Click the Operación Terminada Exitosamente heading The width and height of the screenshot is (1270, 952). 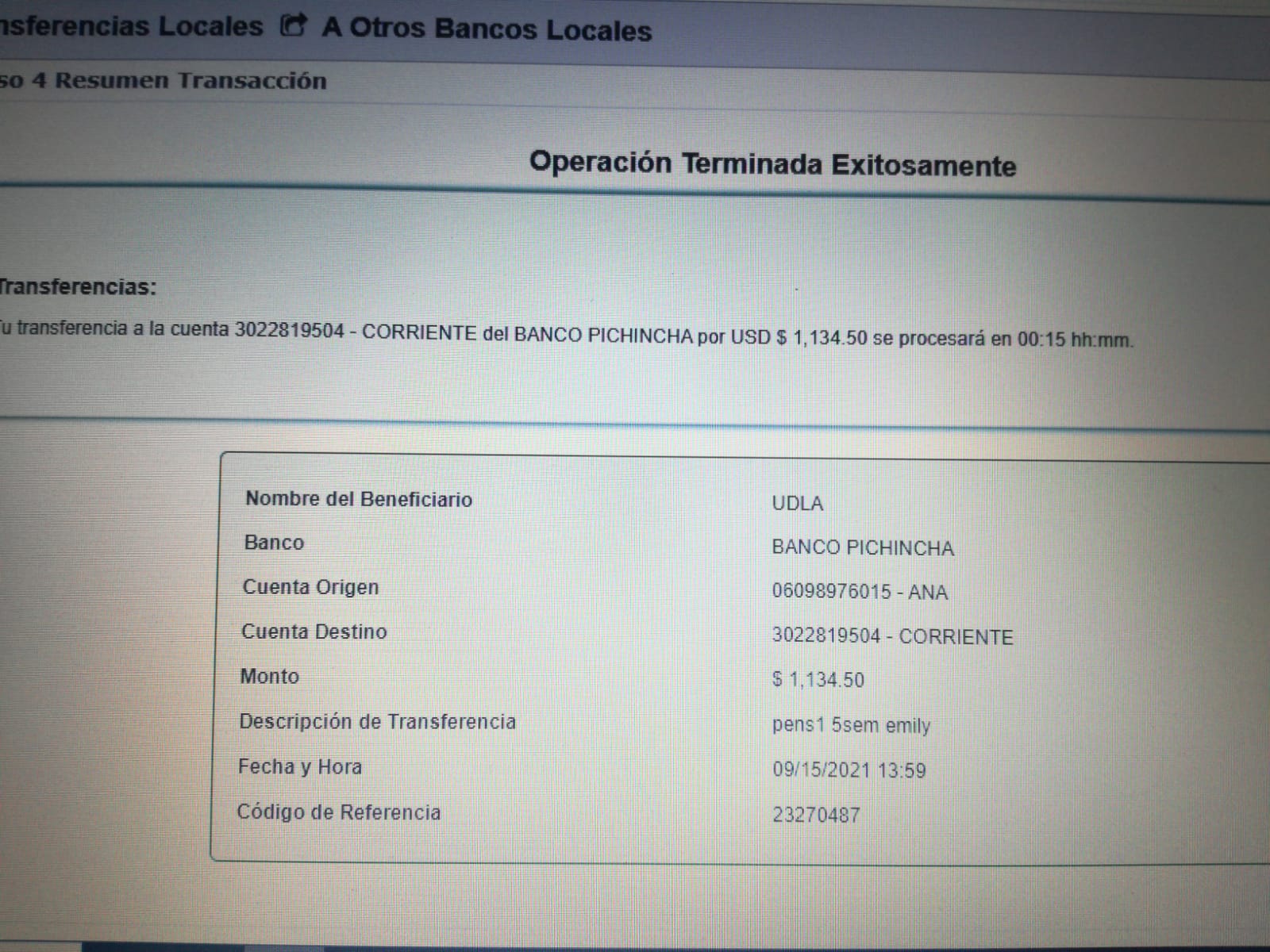772,164
